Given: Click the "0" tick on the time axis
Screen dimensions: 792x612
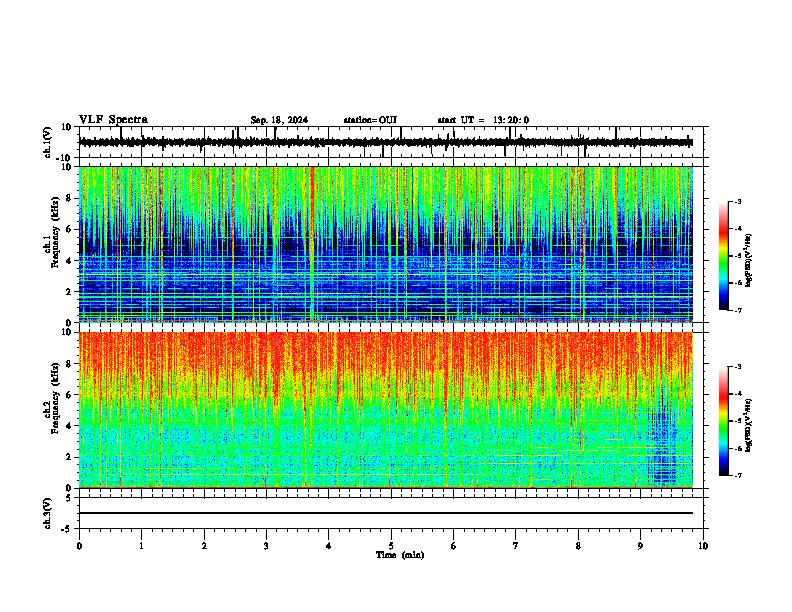Looking at the screenshot, I should click(79, 546).
